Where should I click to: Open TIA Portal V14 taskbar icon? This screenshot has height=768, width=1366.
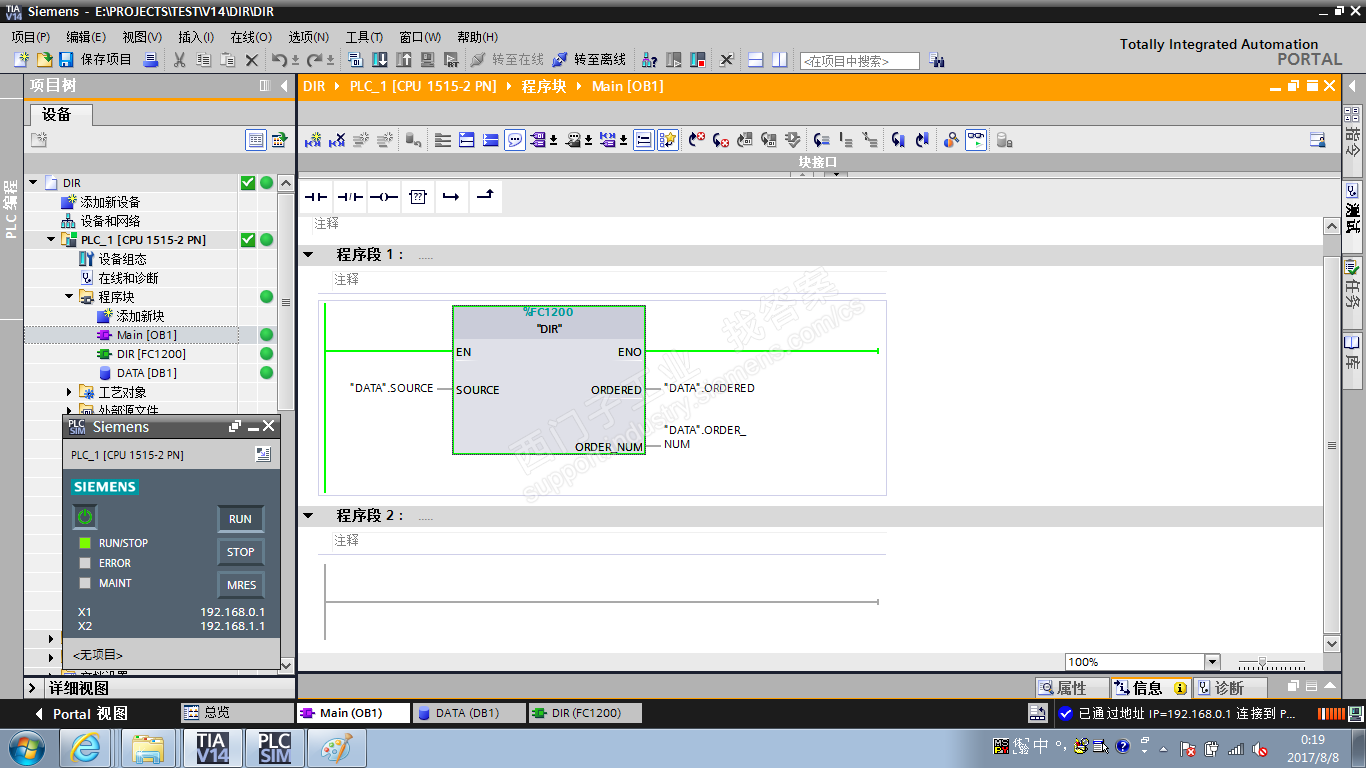click(212, 748)
